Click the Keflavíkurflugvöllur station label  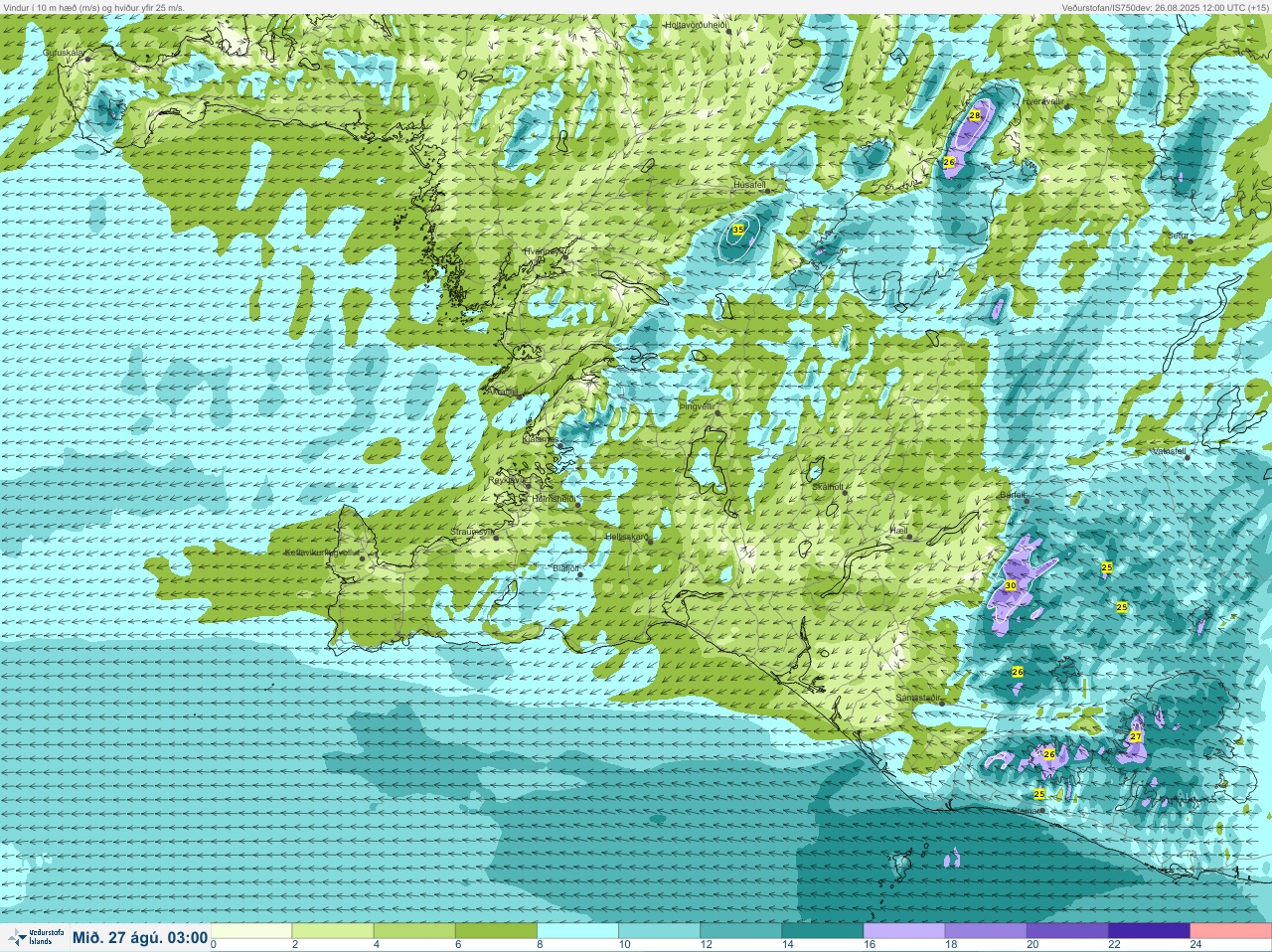click(x=320, y=552)
